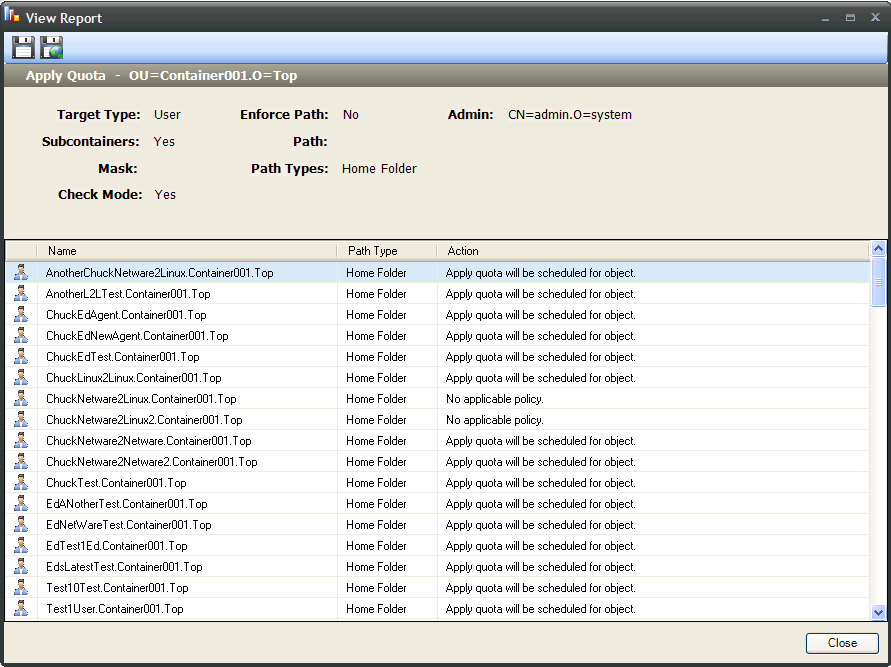Click Home Folder cell in ChuckEdAgent row
This screenshot has height=667, width=891.
tap(376, 315)
